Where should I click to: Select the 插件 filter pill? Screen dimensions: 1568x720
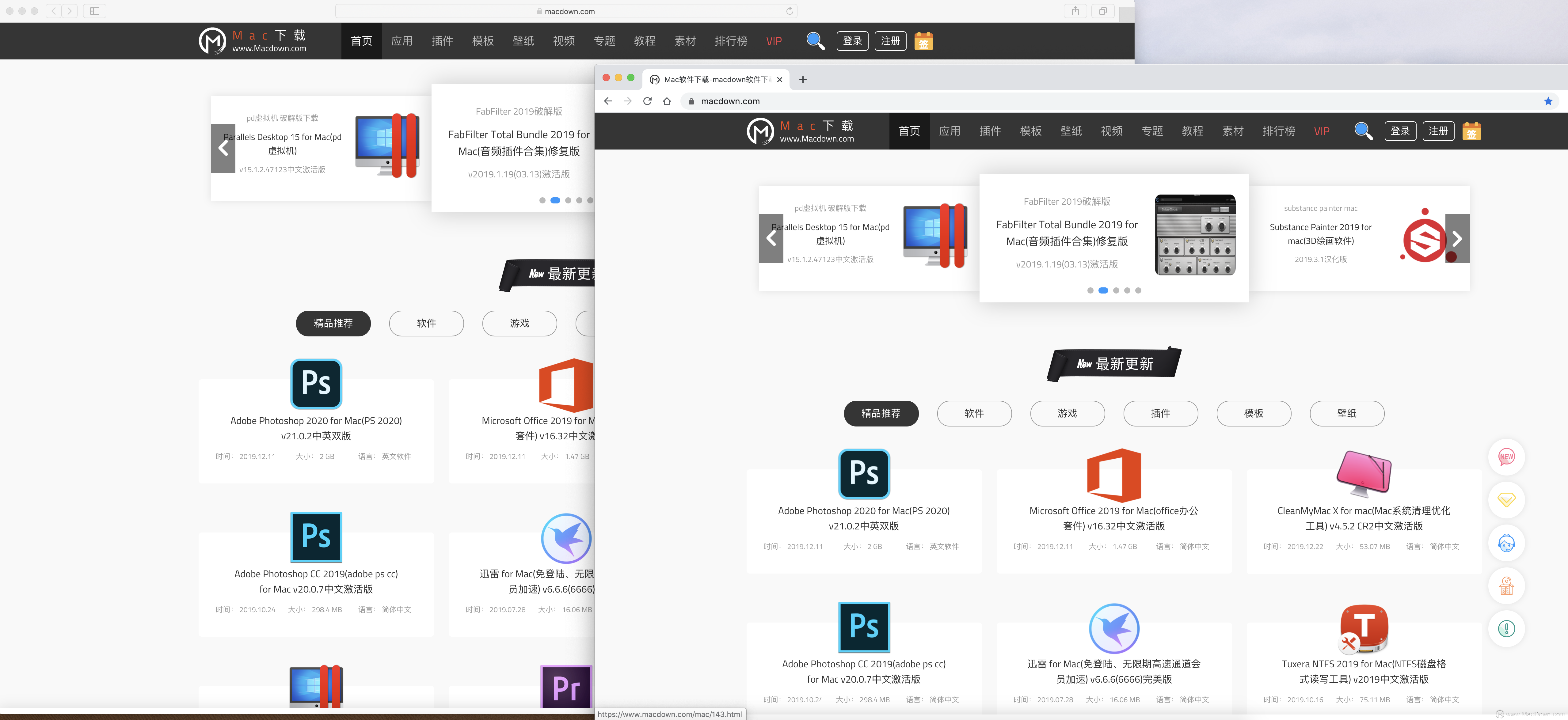(x=1160, y=413)
